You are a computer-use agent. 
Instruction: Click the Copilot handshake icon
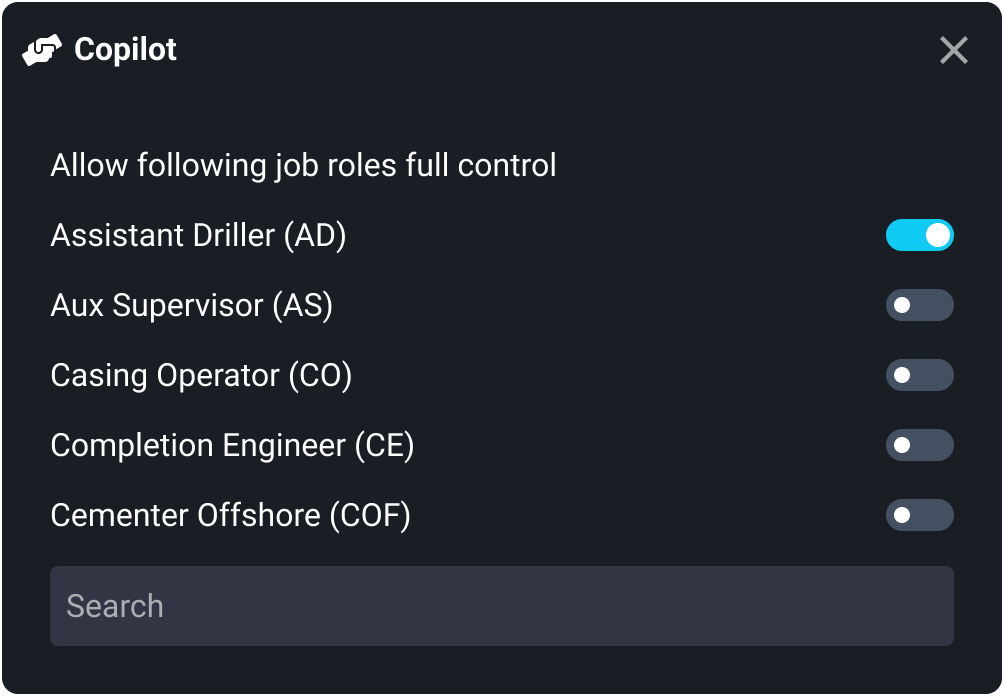(40, 49)
